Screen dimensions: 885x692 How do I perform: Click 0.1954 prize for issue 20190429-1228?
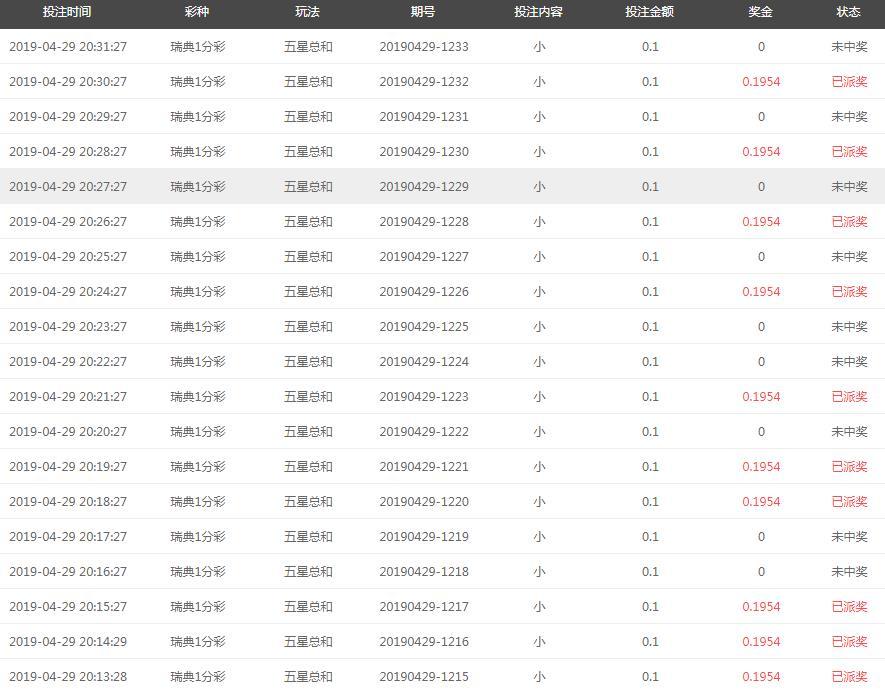[761, 222]
